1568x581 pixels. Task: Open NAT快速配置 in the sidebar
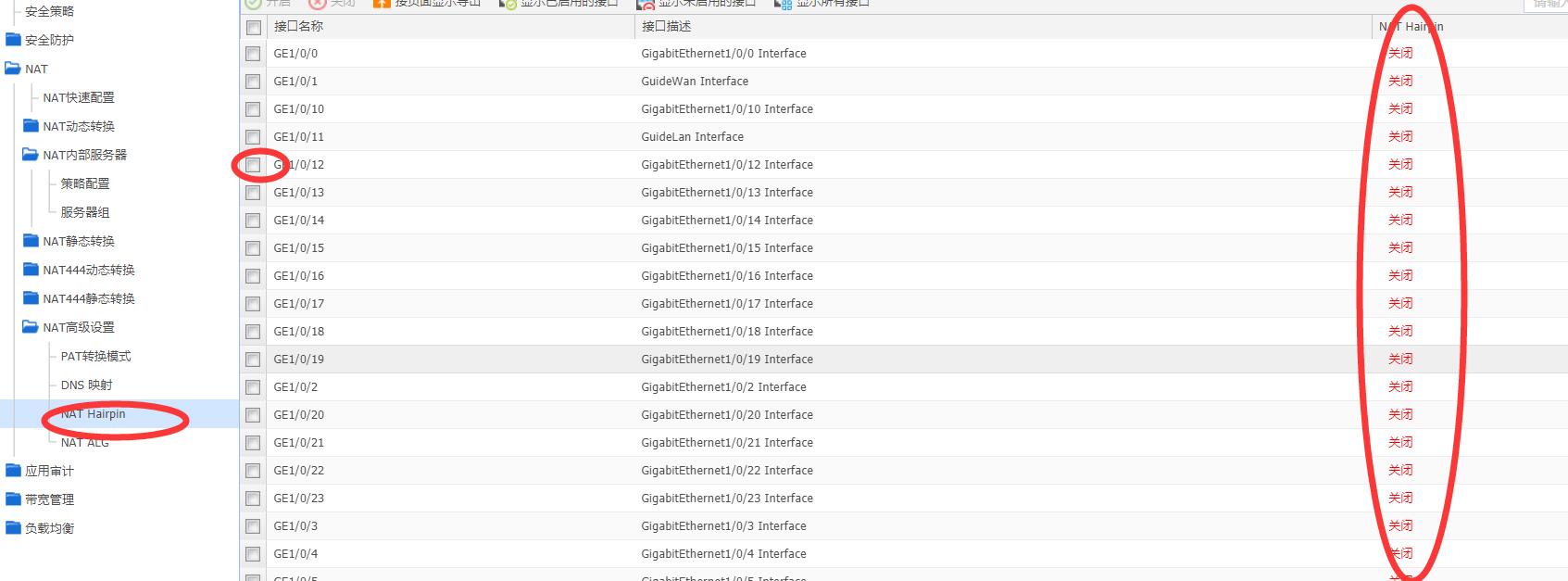[x=79, y=97]
